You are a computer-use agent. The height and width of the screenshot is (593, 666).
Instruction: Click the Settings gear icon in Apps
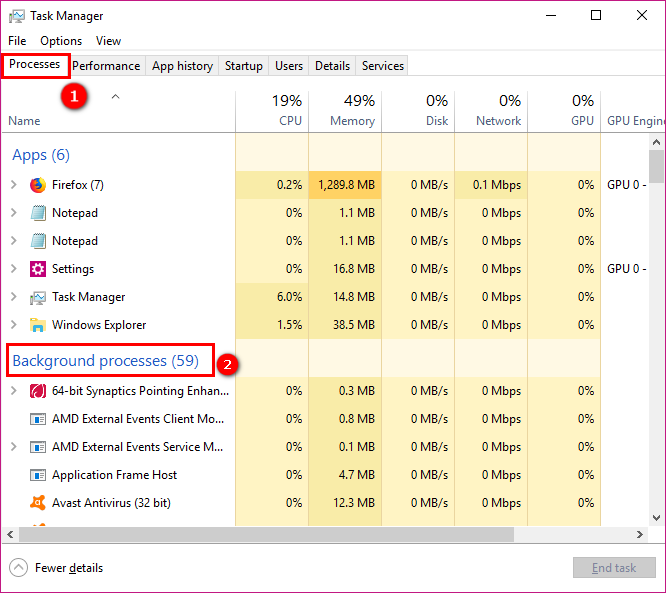pyautogui.click(x=38, y=269)
